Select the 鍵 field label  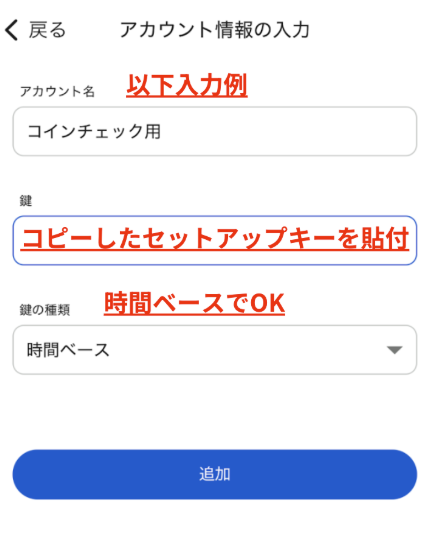[26, 201]
